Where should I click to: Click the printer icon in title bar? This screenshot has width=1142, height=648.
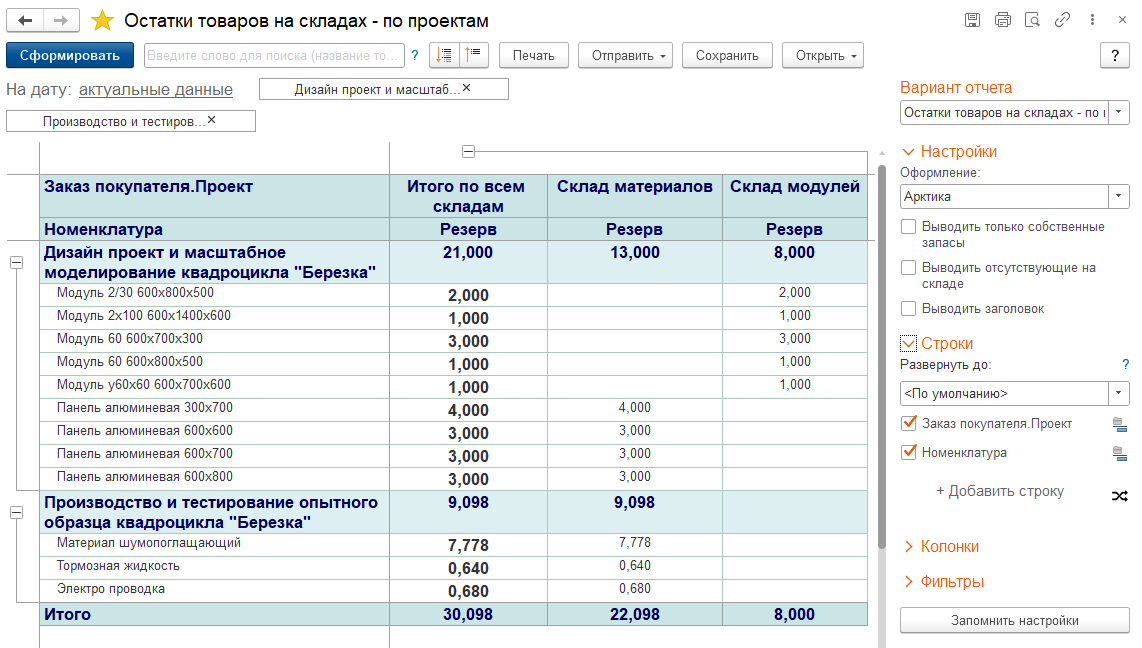coord(1002,20)
